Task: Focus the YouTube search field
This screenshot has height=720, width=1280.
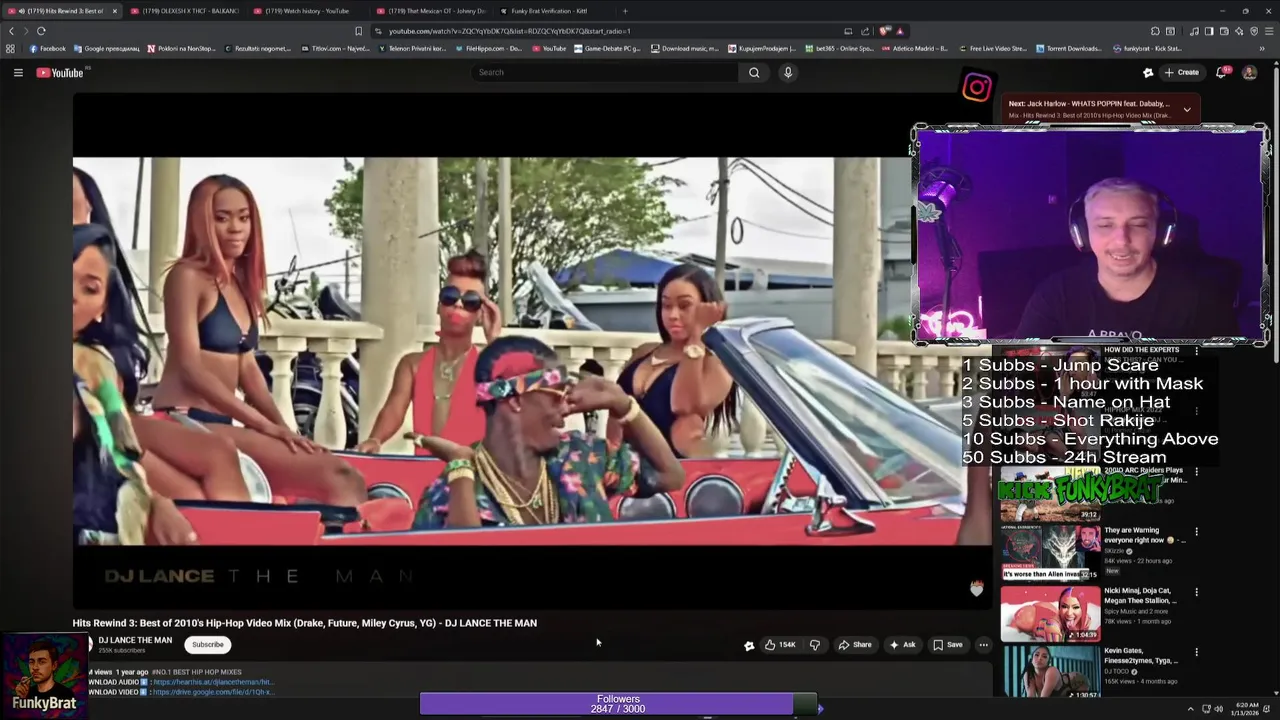Action: 605,72
